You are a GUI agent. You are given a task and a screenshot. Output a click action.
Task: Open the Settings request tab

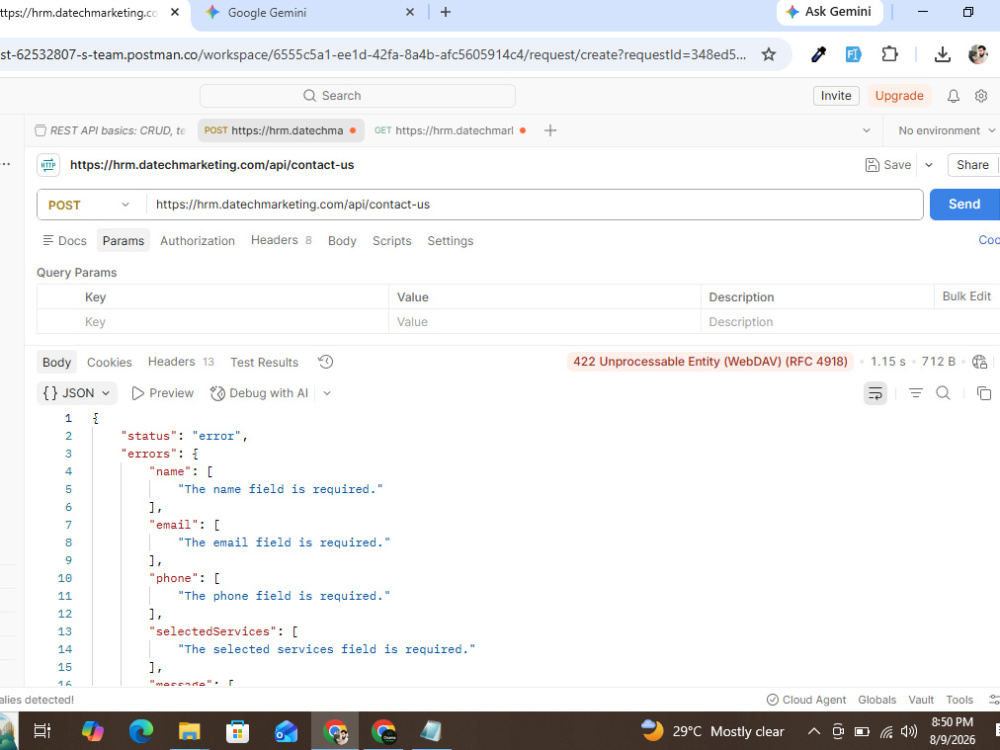(x=450, y=241)
